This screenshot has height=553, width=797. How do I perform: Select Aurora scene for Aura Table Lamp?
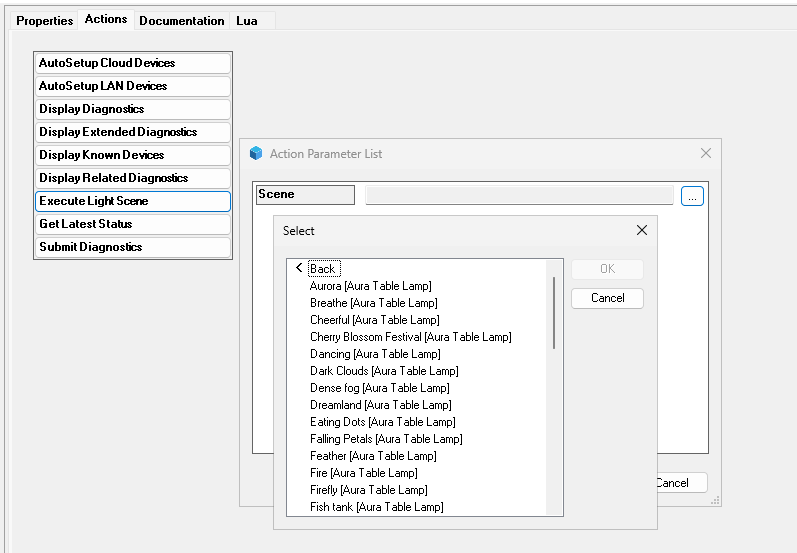[370, 286]
